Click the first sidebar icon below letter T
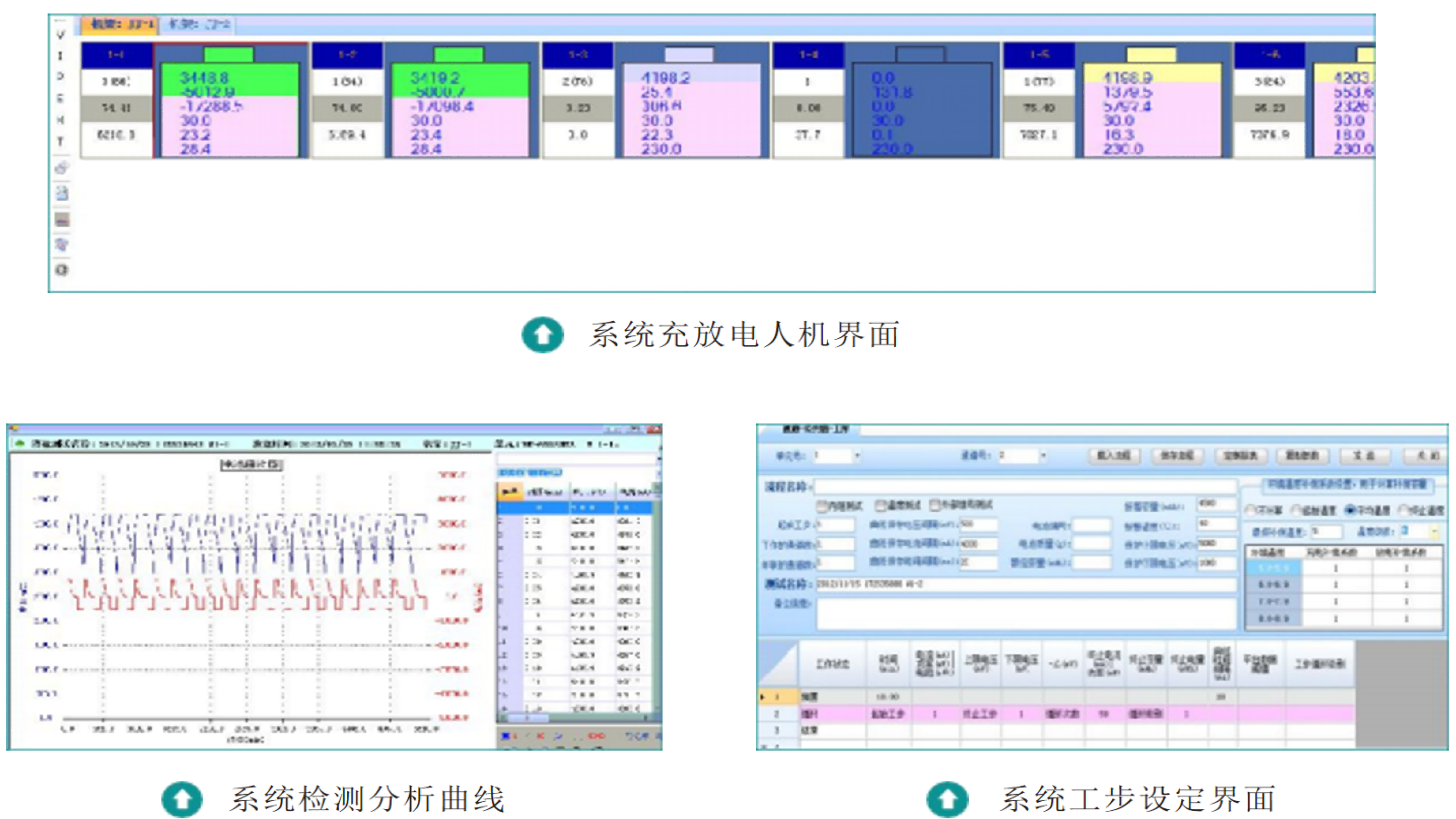 [x=62, y=168]
